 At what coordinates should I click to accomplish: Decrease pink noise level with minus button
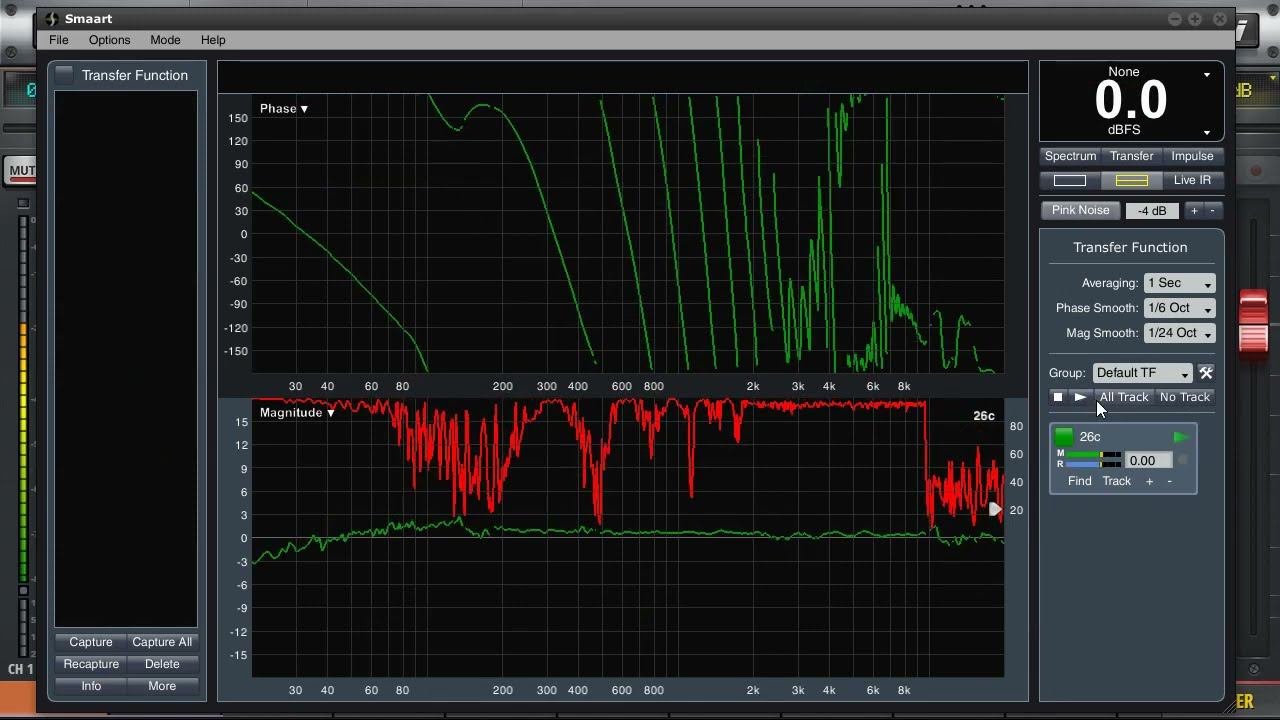coord(1213,210)
